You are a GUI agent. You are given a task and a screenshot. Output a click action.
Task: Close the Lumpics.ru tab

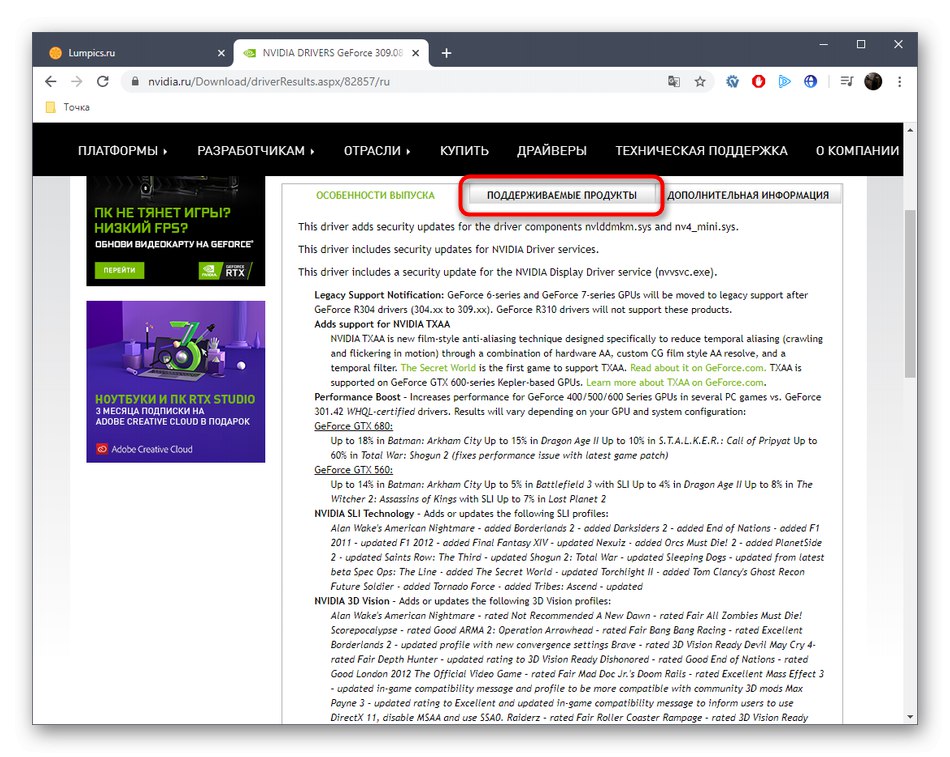coord(221,53)
